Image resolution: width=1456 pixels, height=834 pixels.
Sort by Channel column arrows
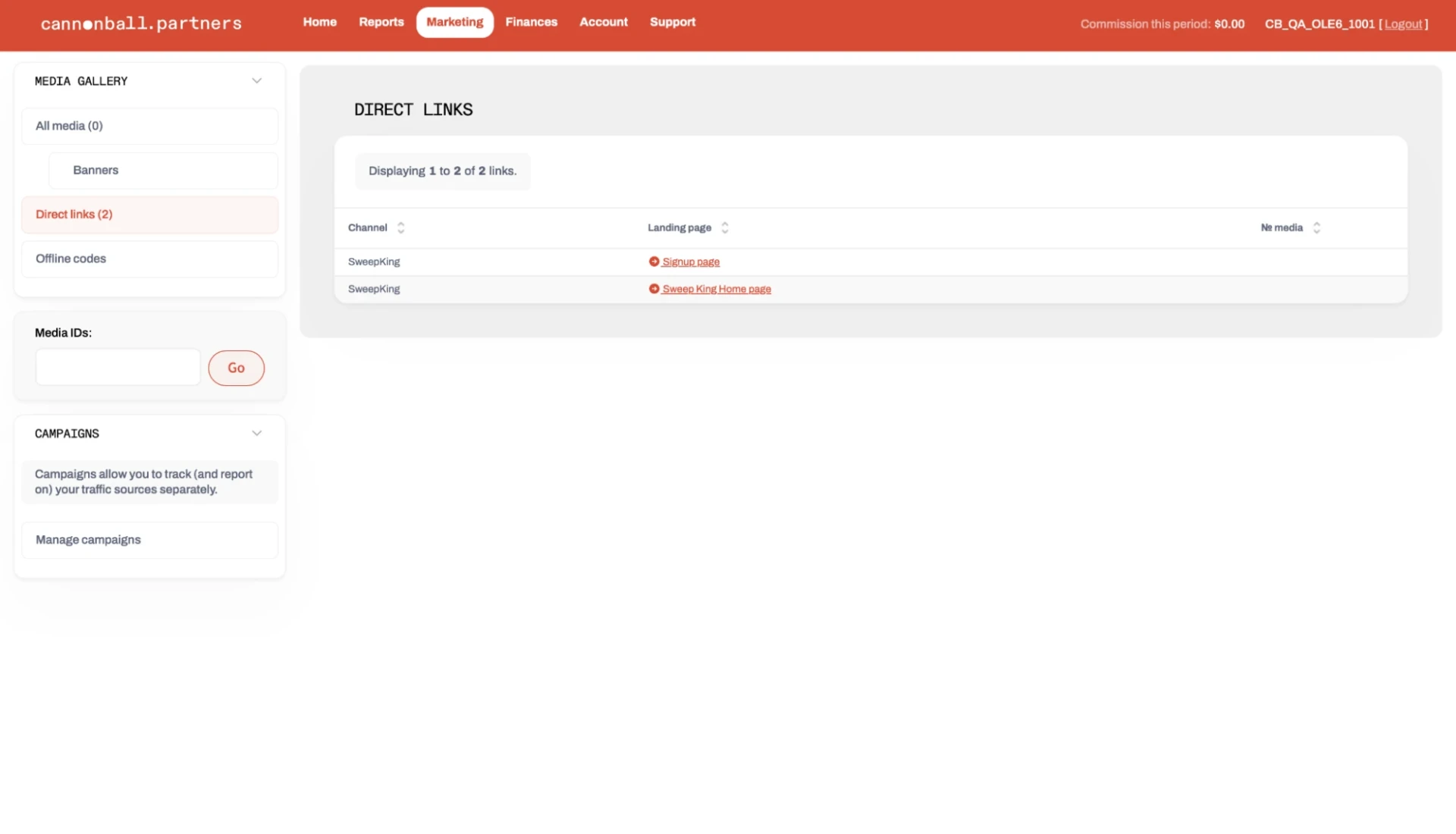(401, 227)
